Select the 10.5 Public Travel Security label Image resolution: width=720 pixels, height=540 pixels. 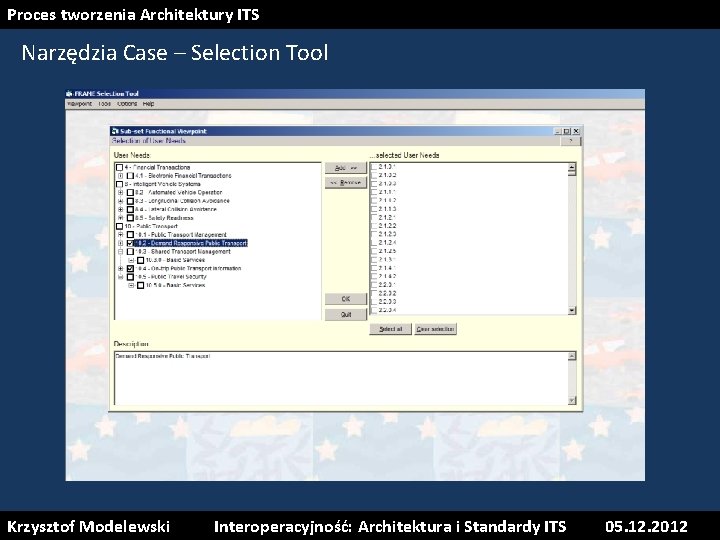coord(171,277)
